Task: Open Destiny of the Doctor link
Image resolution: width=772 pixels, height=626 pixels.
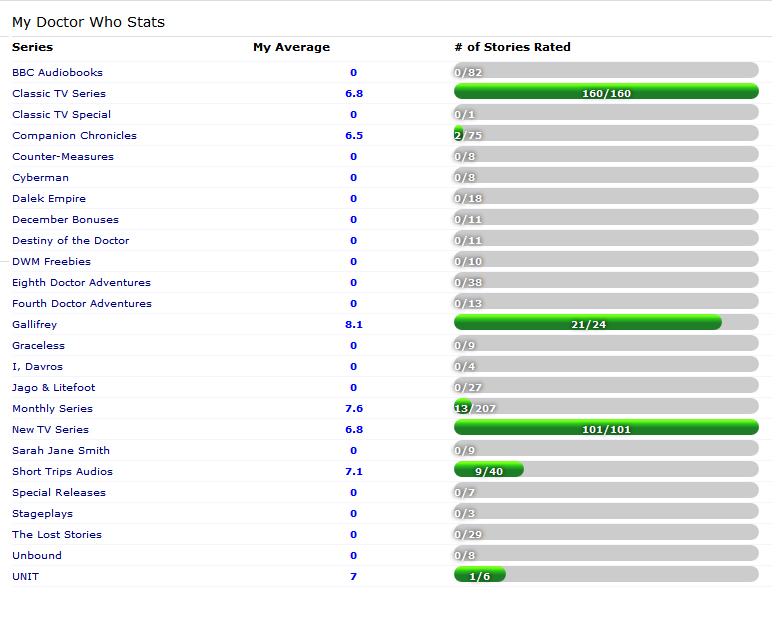Action: click(x=70, y=240)
